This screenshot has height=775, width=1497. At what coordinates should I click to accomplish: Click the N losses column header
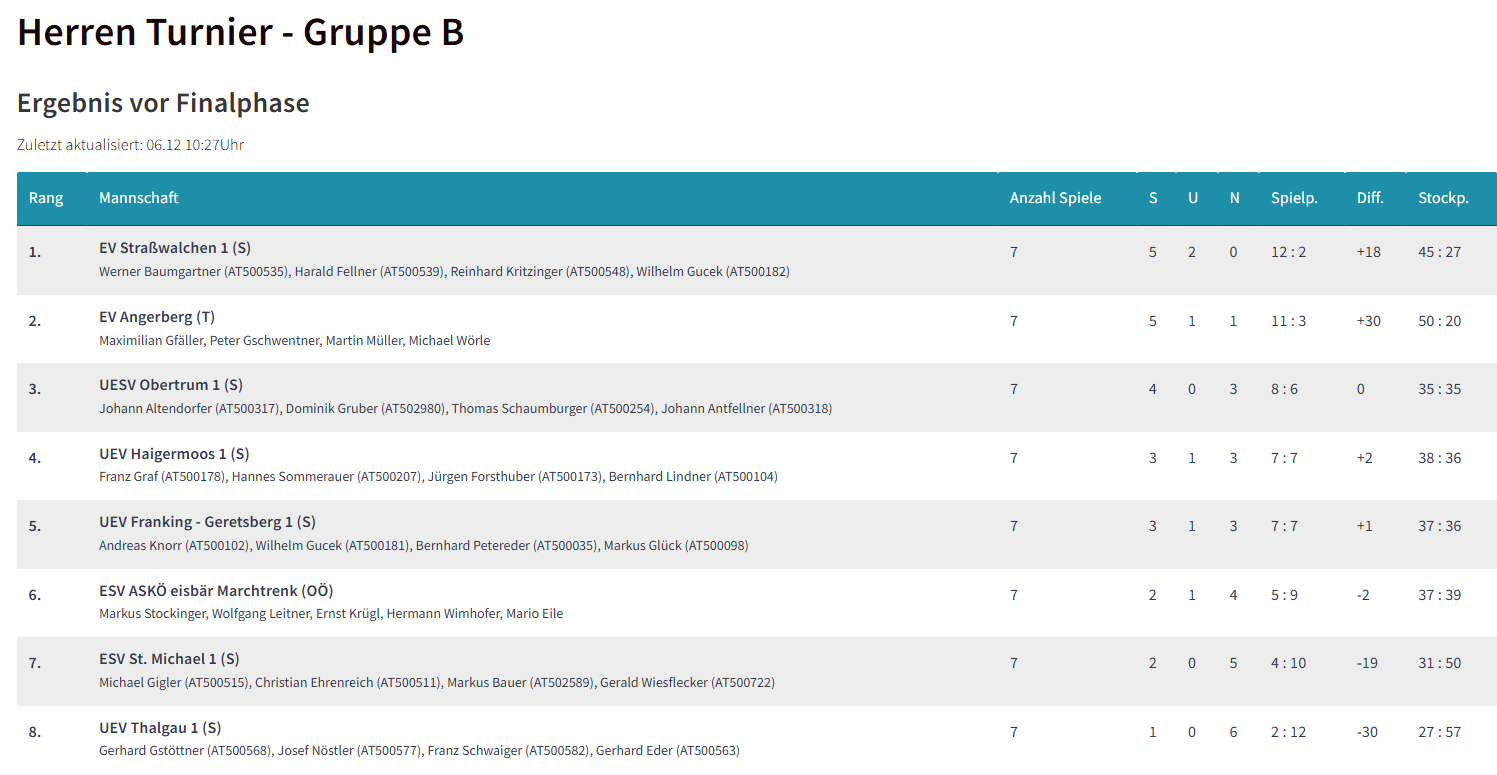(1235, 198)
